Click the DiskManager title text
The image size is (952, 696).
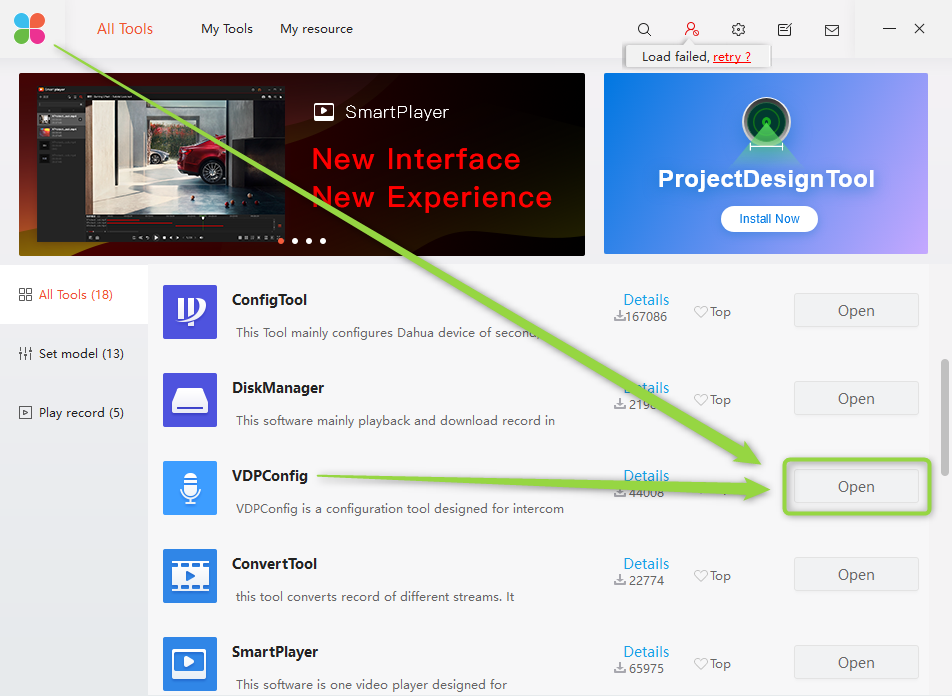(x=278, y=388)
